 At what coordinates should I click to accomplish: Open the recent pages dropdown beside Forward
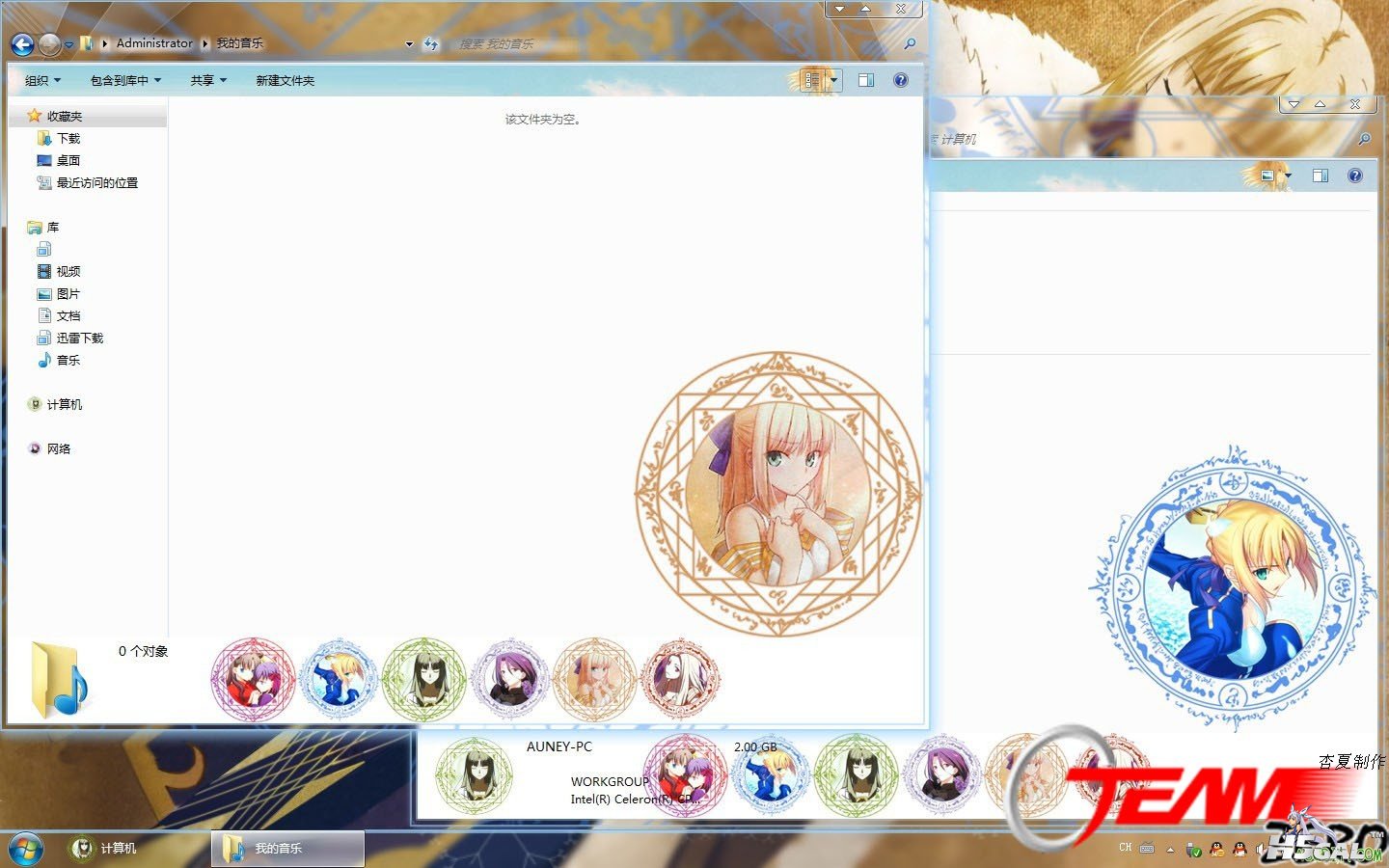click(x=69, y=44)
